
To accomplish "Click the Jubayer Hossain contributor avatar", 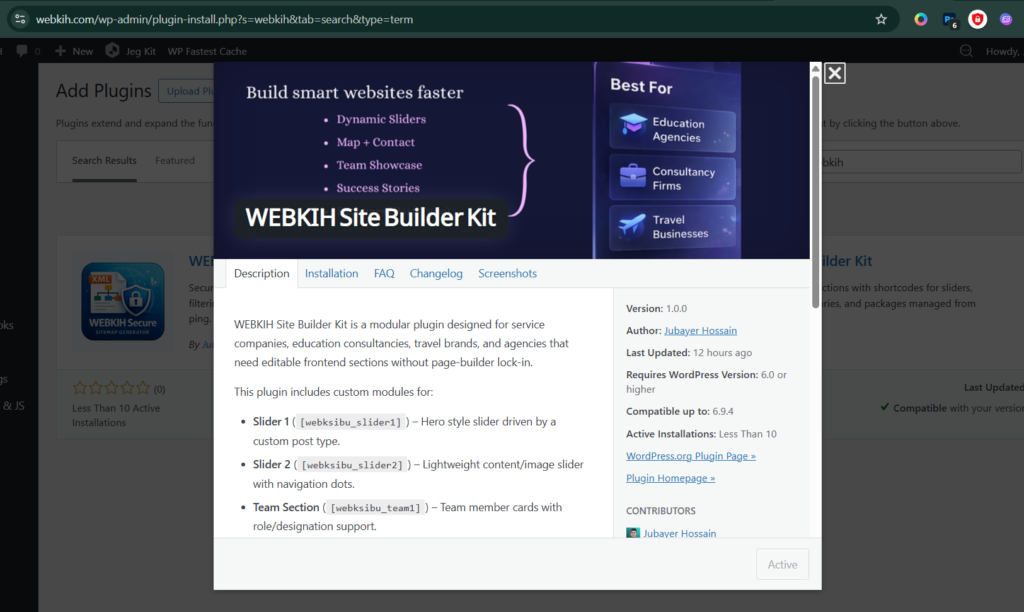I will coord(632,534).
